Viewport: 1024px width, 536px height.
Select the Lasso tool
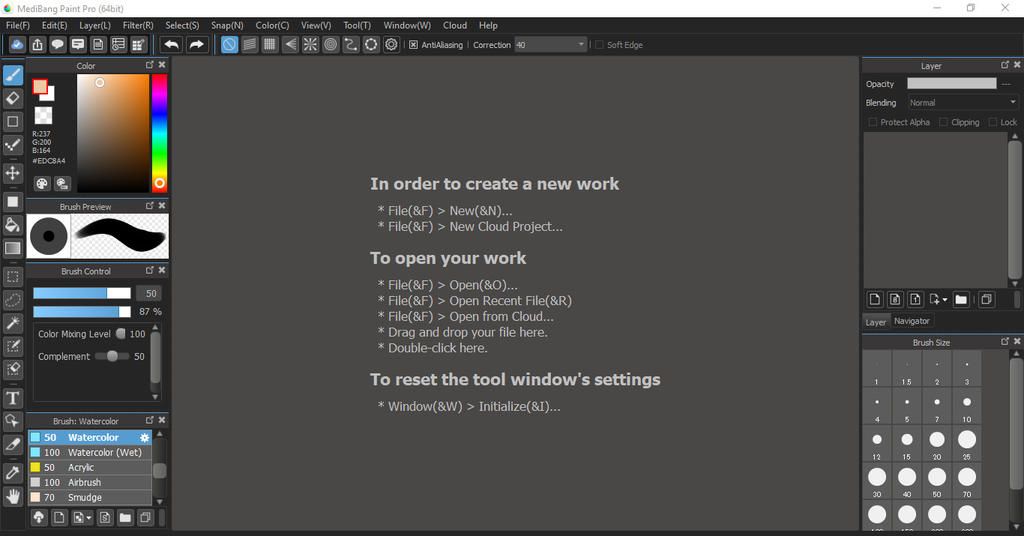[12, 300]
